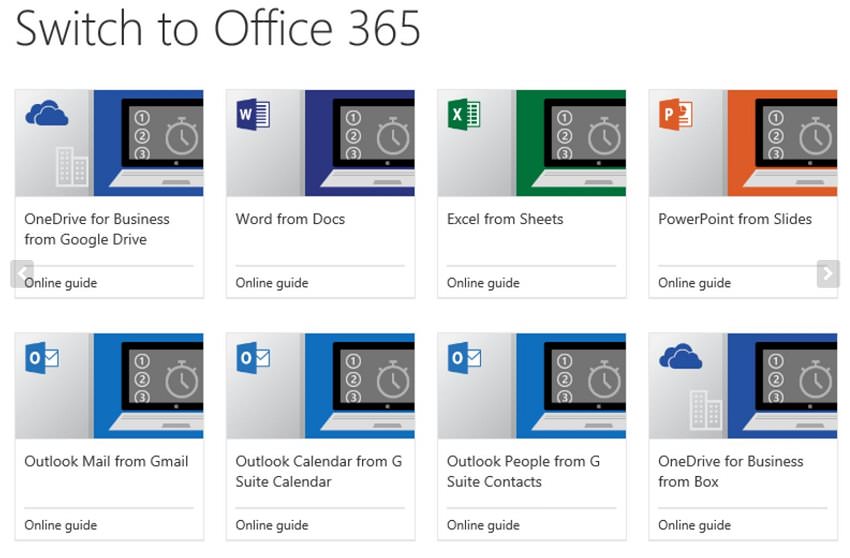
Task: Open Excel from Sheets title link
Action: (x=505, y=219)
